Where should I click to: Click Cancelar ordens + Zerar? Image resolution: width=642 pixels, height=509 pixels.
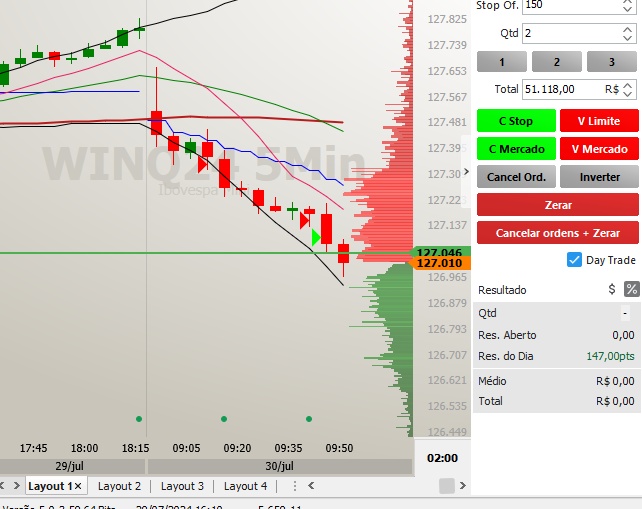(558, 233)
